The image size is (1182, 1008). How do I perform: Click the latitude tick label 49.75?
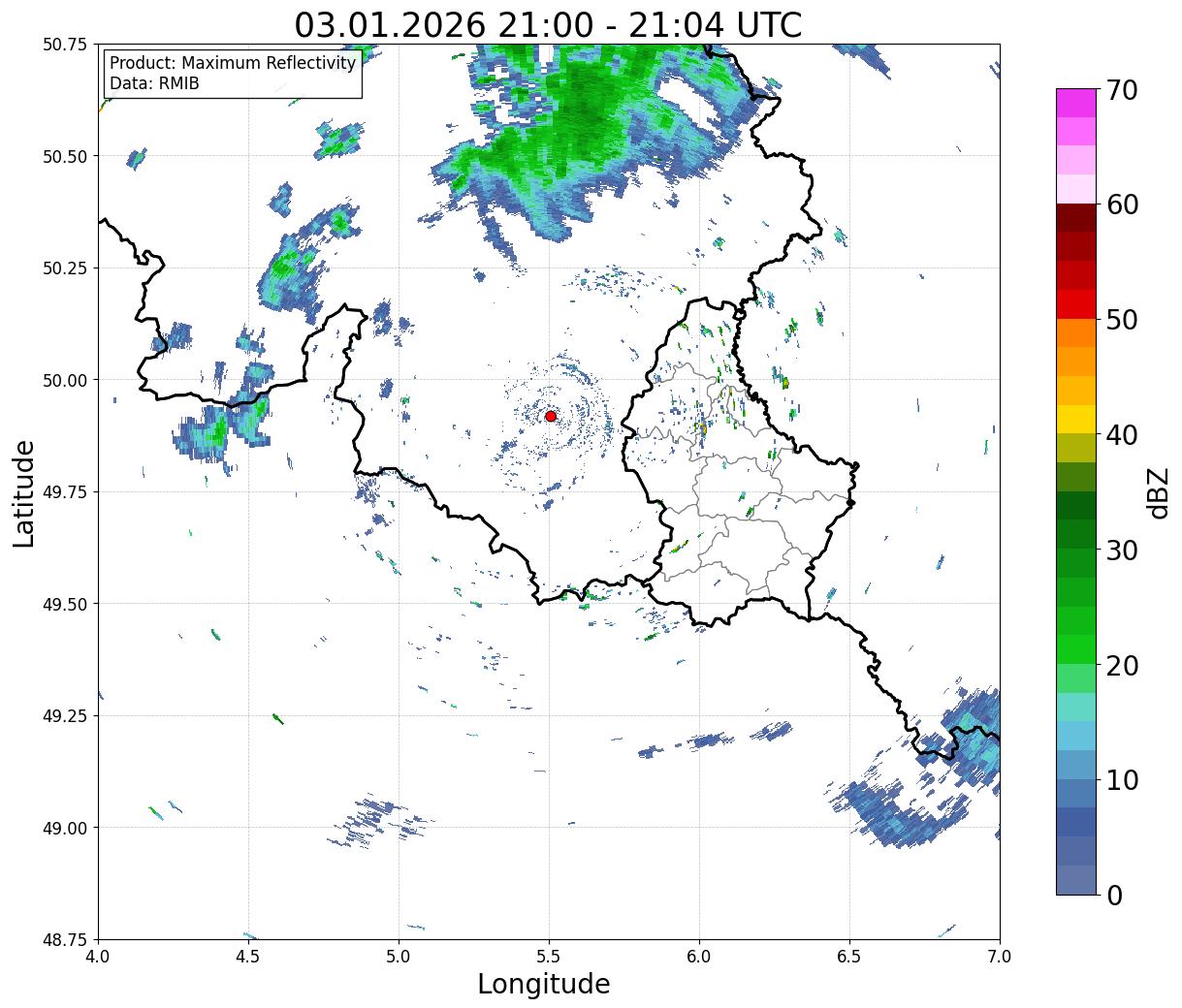[x=65, y=492]
